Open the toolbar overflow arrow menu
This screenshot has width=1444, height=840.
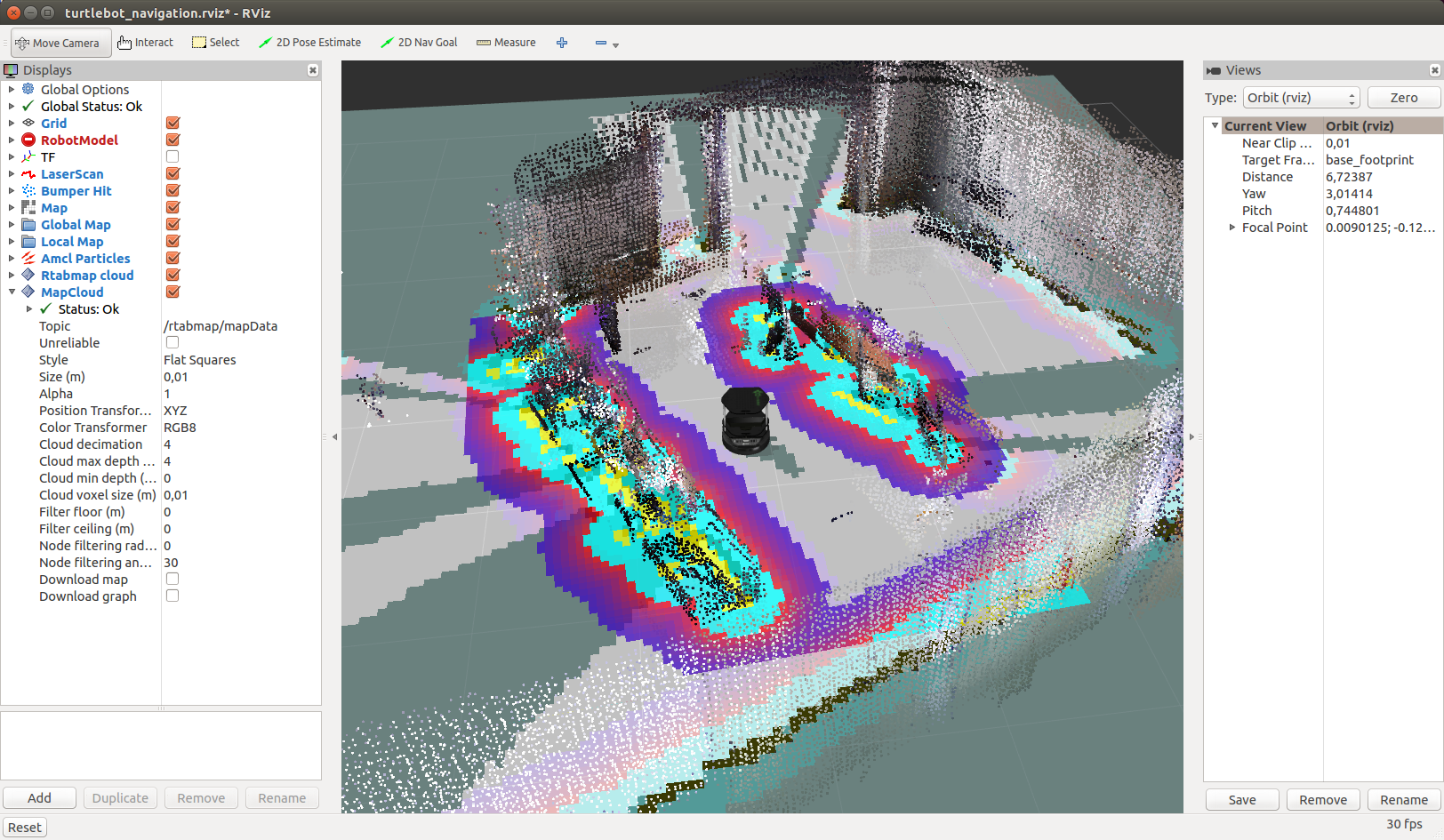[615, 44]
